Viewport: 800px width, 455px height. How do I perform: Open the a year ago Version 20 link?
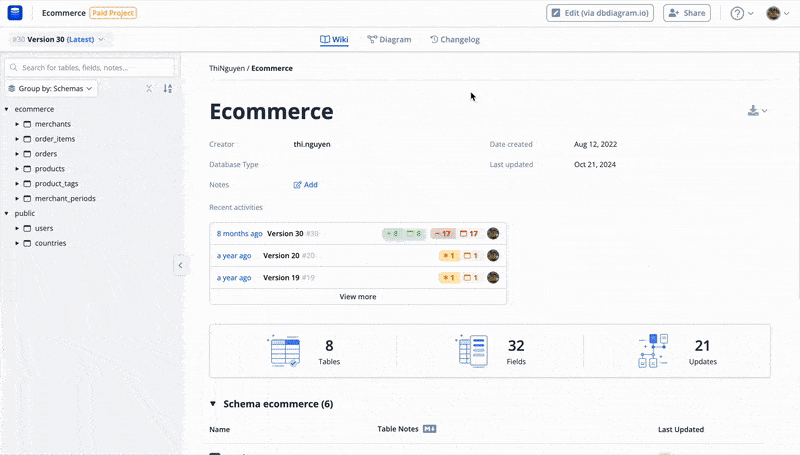(x=234, y=256)
